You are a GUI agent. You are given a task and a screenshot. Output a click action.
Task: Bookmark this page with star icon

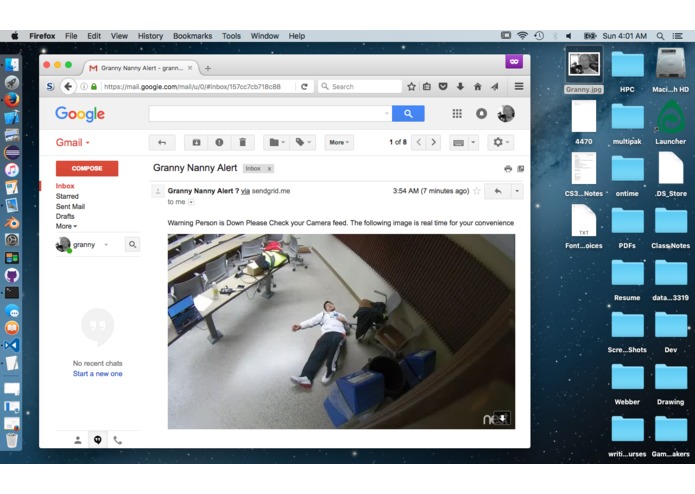coord(411,86)
